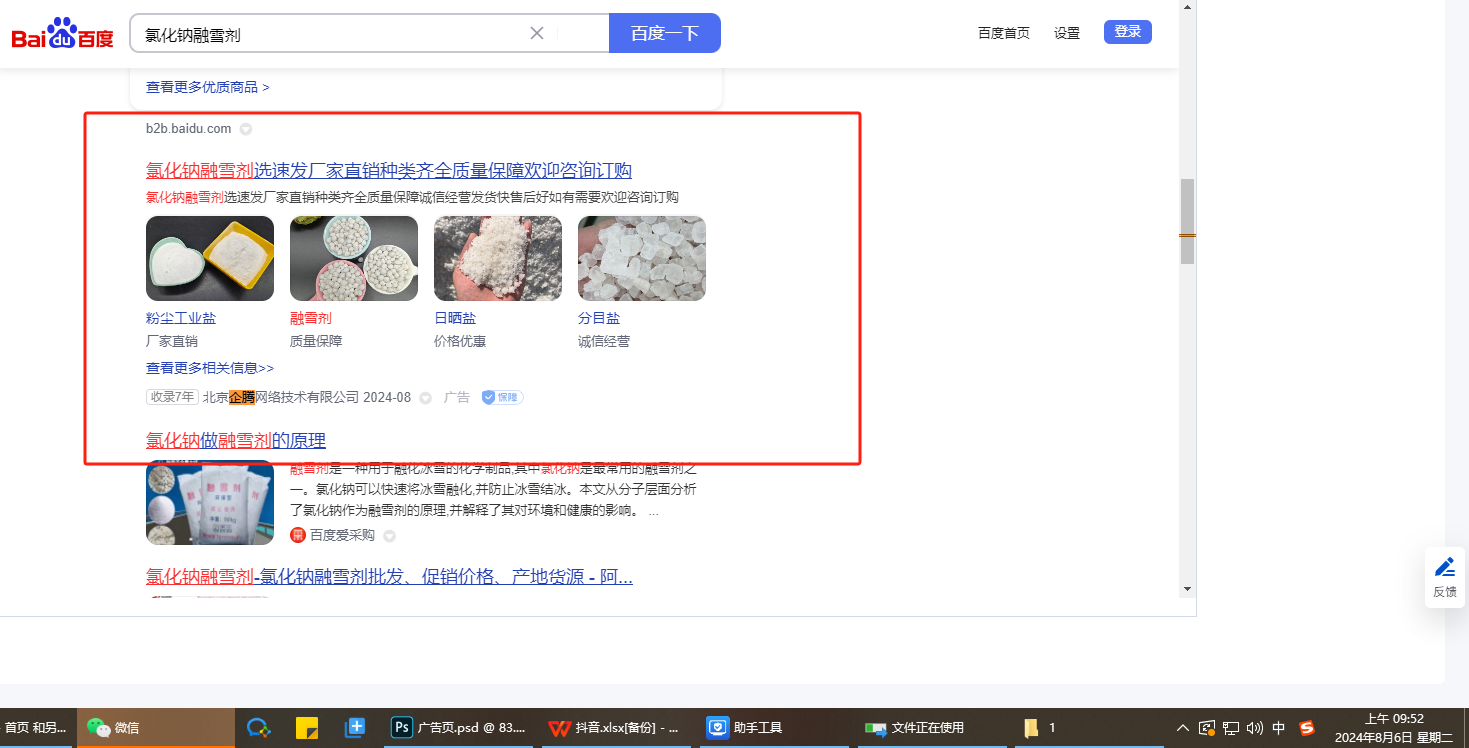Click the network tray icon
Image resolution: width=1469 pixels, height=748 pixels.
point(1232,728)
